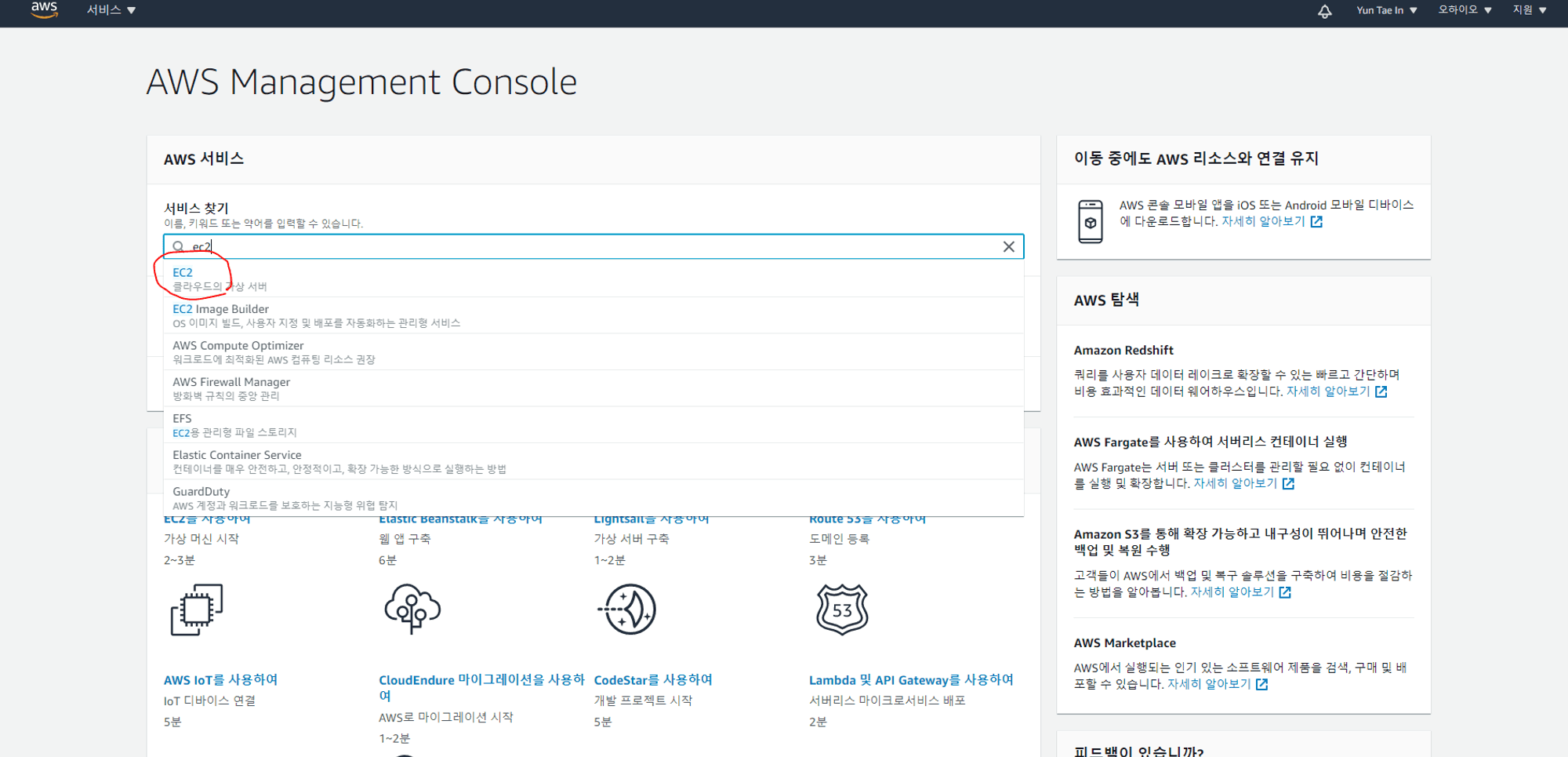Image resolution: width=1568 pixels, height=757 pixels.
Task: Open AWS Fargate 자세히 알아보기 link
Action: 1235,483
